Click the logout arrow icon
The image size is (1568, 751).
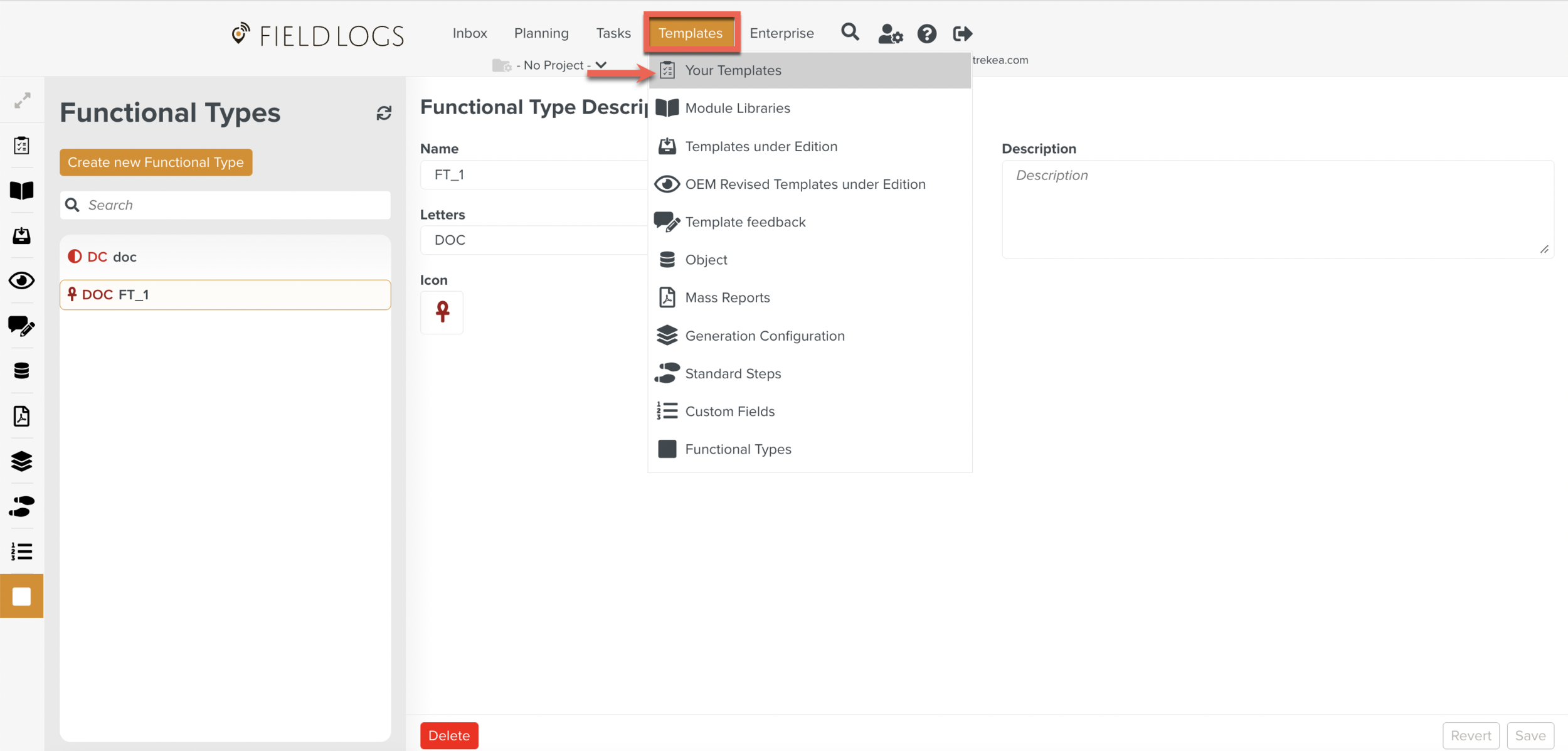point(962,33)
